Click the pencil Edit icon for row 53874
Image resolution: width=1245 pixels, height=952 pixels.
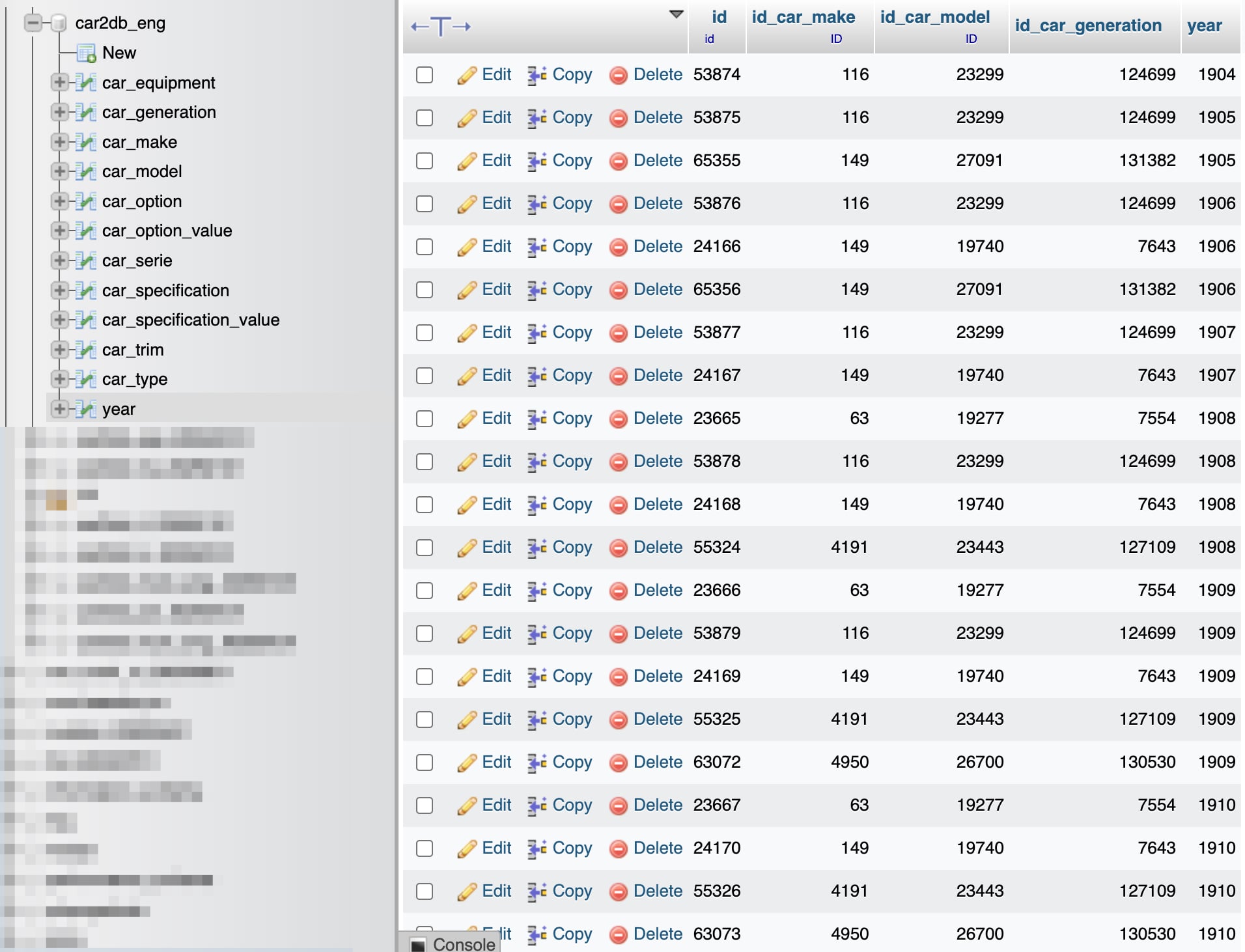(466, 76)
